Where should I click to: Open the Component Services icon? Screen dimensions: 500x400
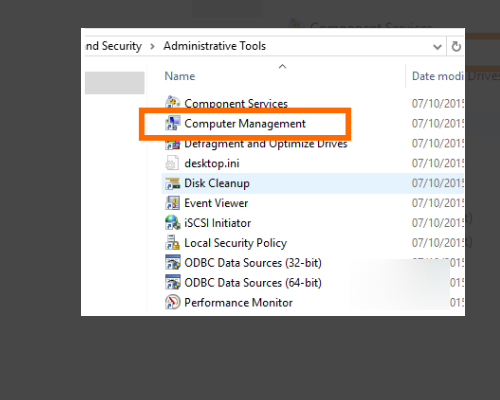click(173, 103)
